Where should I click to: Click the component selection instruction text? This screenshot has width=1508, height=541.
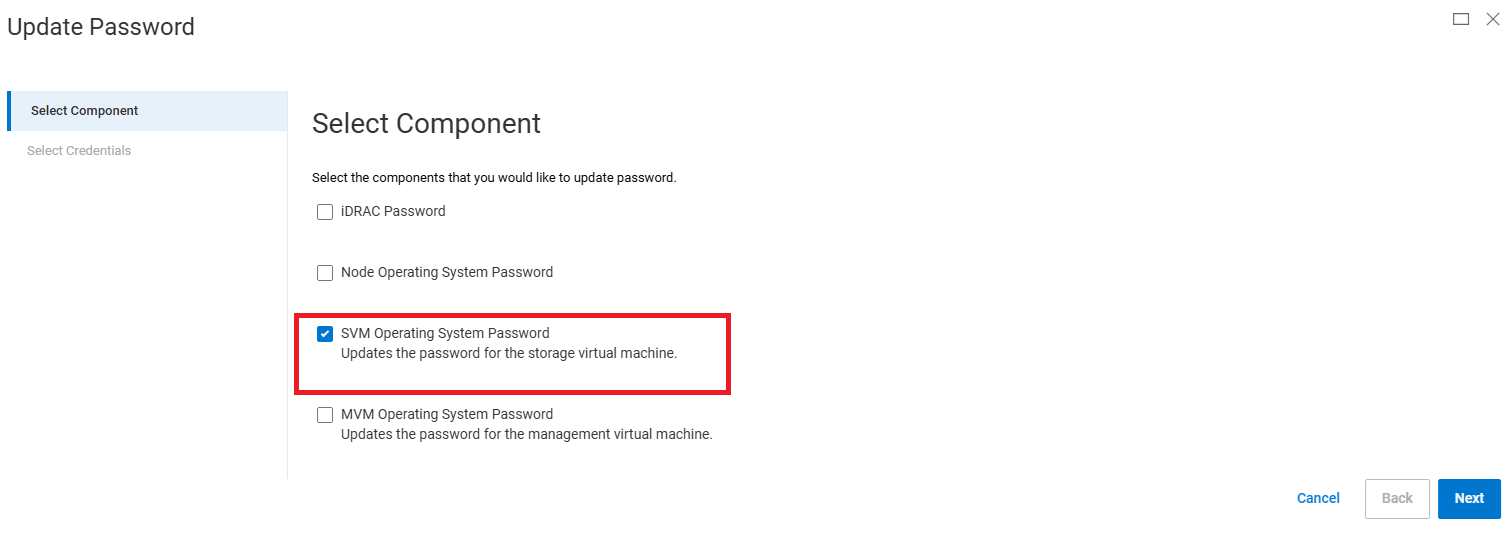coord(494,178)
